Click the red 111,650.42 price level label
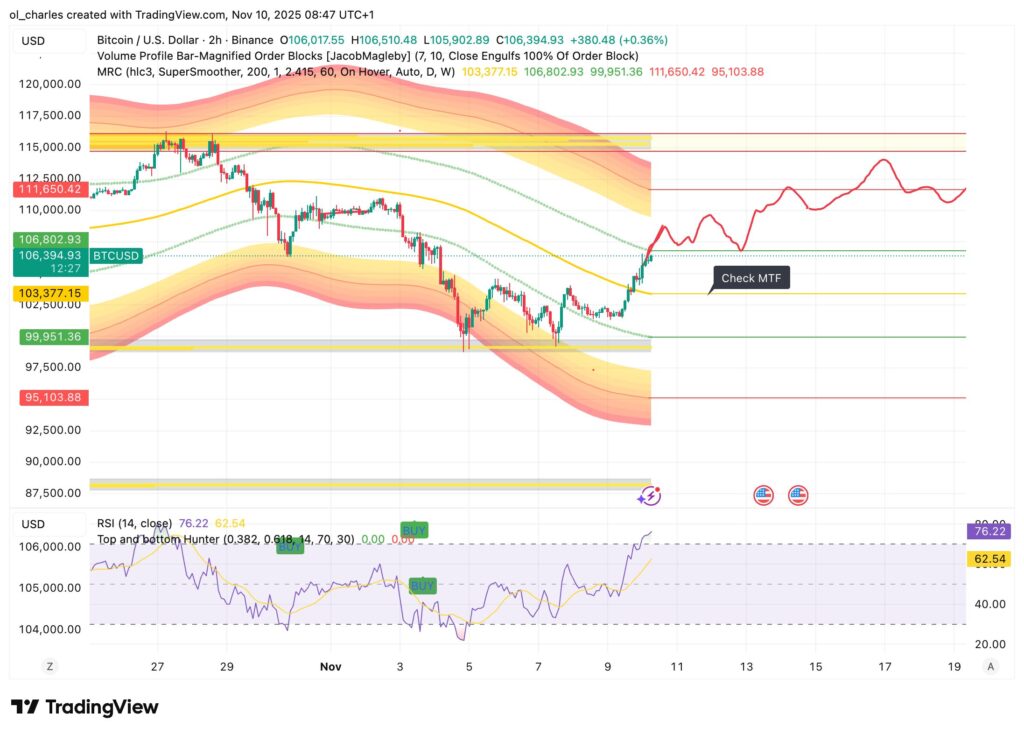Screen dimensions: 1024x735 point(49,189)
